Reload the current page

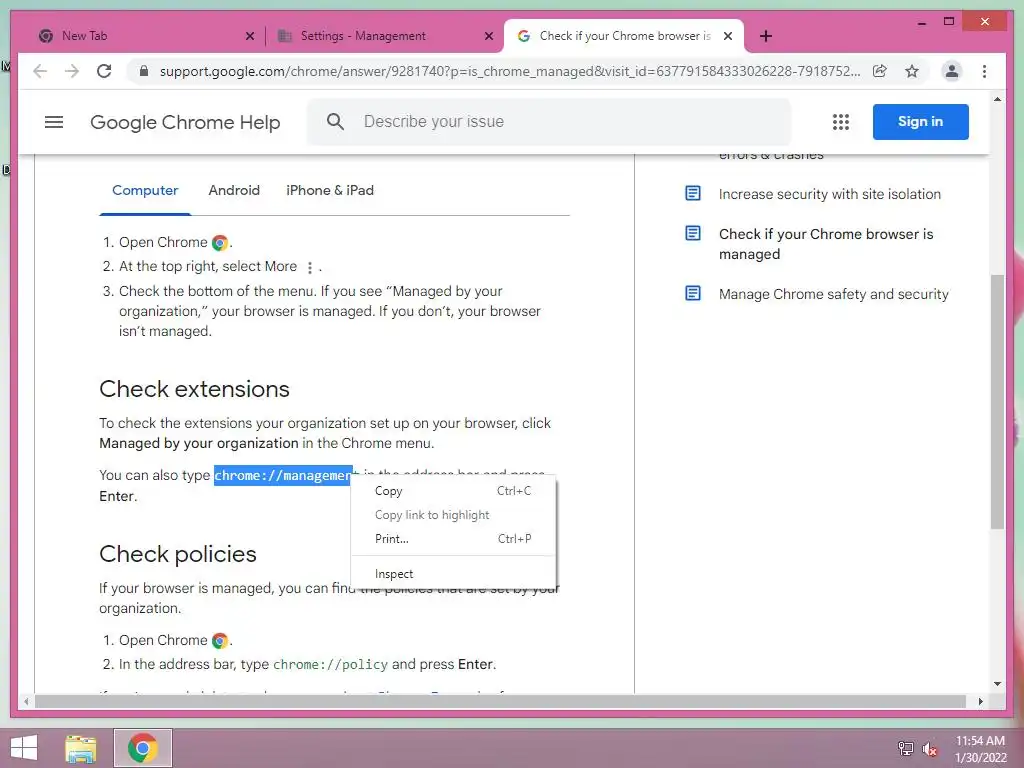(104, 71)
